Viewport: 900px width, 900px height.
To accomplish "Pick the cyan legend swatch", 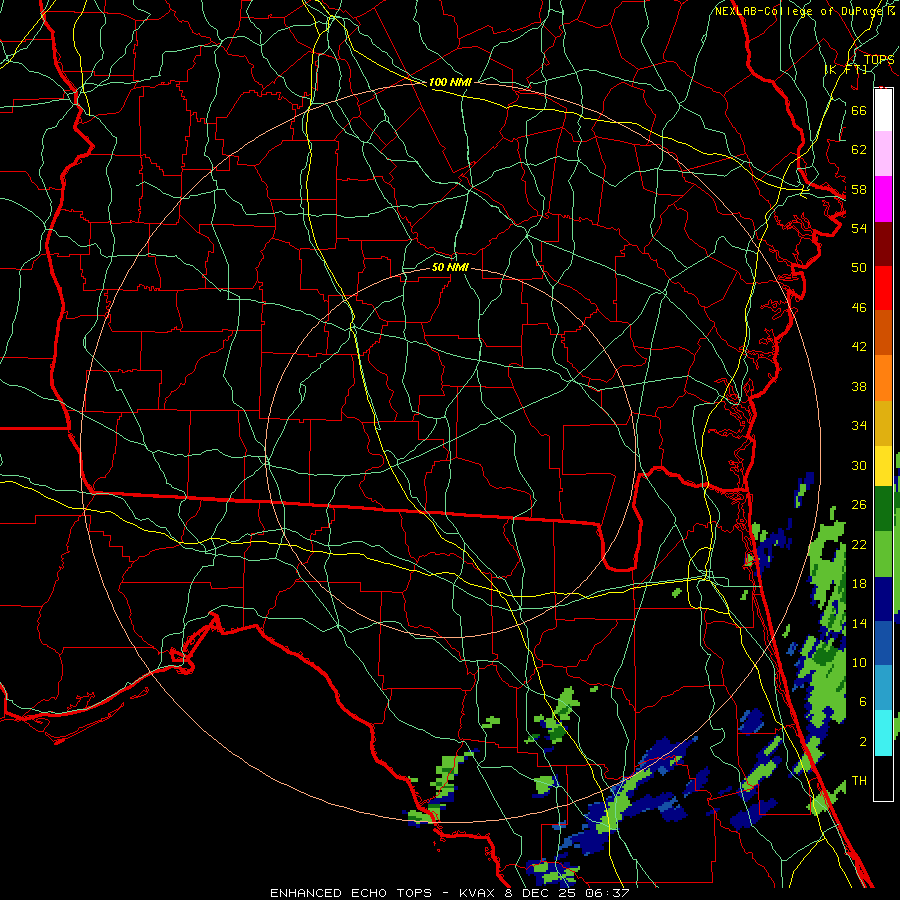I will coord(883,733).
